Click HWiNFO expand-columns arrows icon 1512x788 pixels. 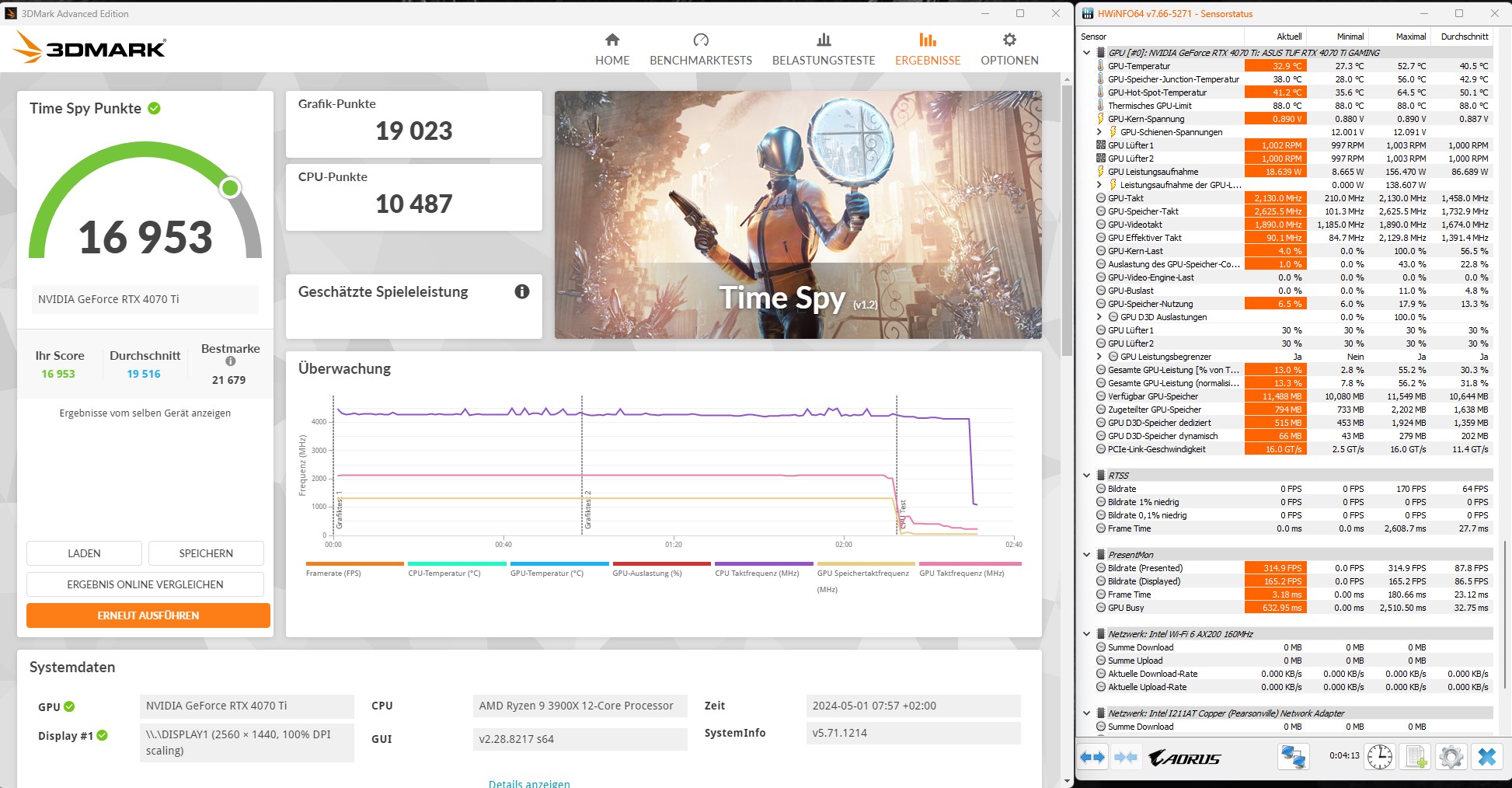pyautogui.click(x=1092, y=757)
